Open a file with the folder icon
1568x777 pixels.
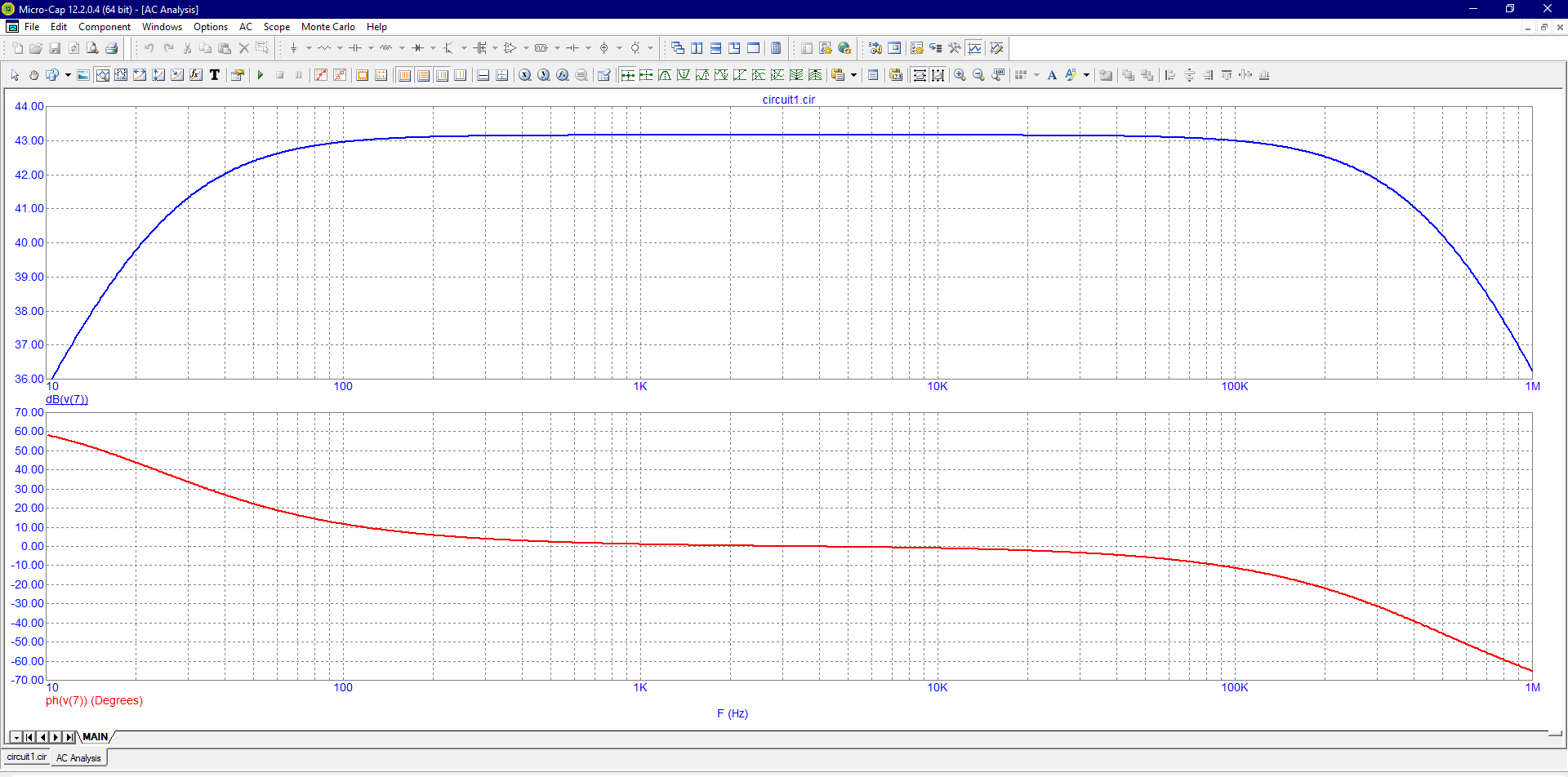pos(36,48)
